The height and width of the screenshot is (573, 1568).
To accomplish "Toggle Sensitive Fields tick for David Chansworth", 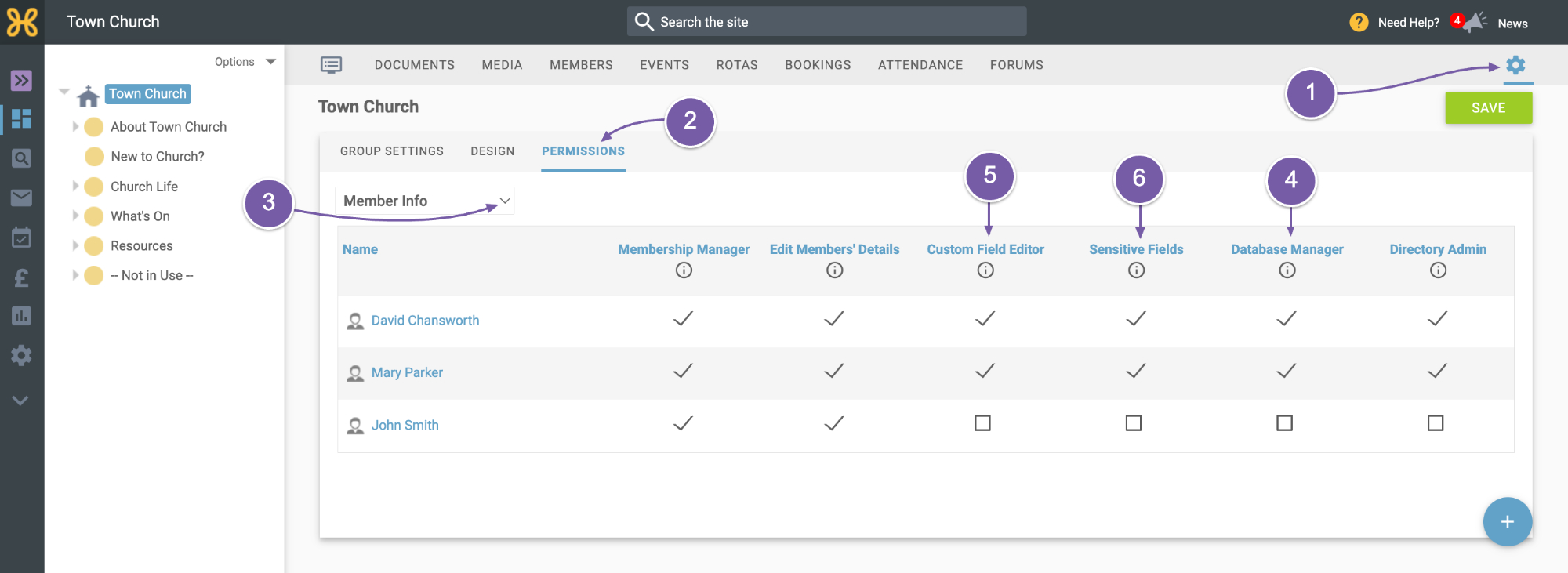I will pos(1136,318).
